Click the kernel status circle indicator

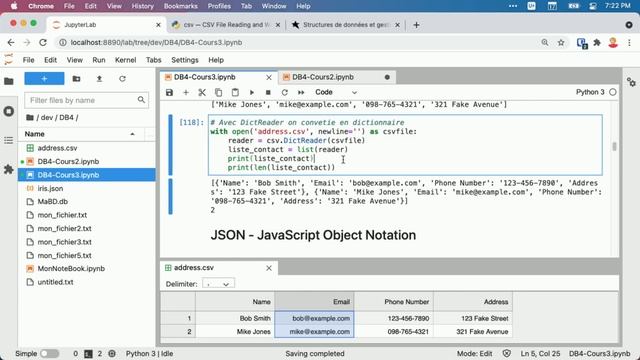point(613,92)
